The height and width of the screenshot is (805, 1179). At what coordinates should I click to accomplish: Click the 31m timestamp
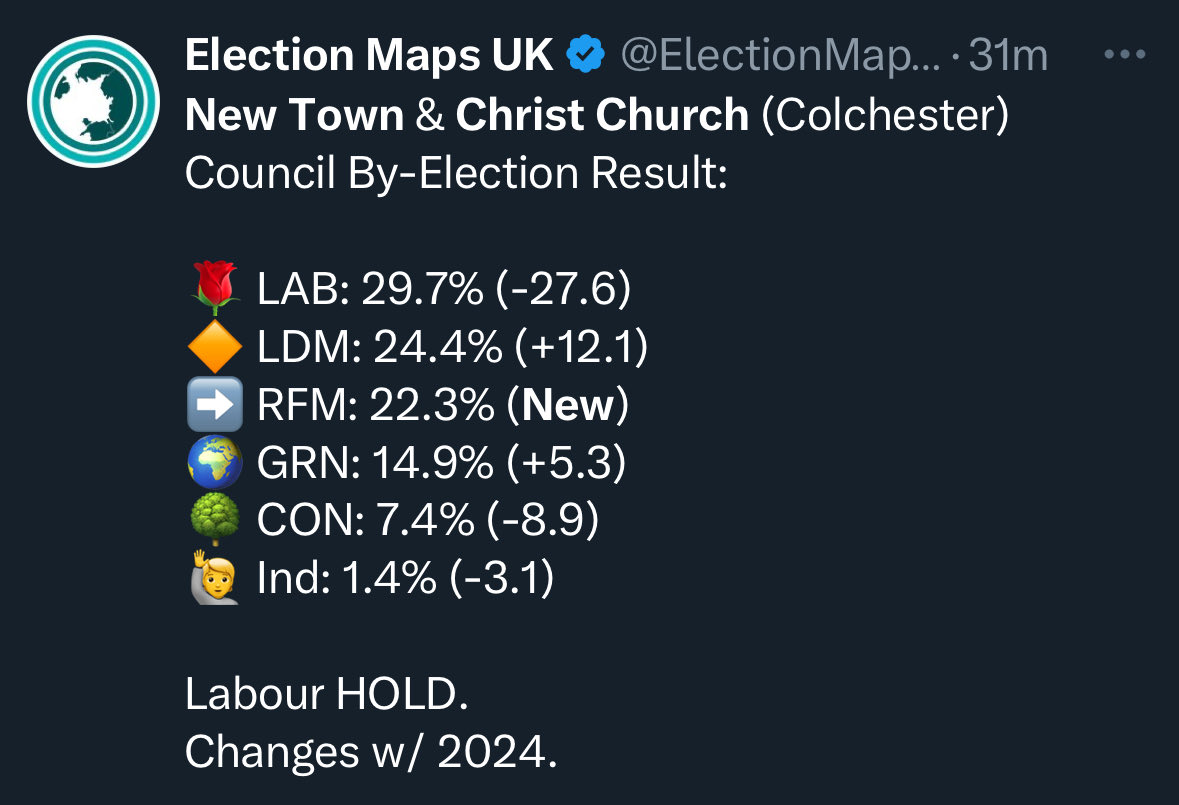click(x=1008, y=56)
